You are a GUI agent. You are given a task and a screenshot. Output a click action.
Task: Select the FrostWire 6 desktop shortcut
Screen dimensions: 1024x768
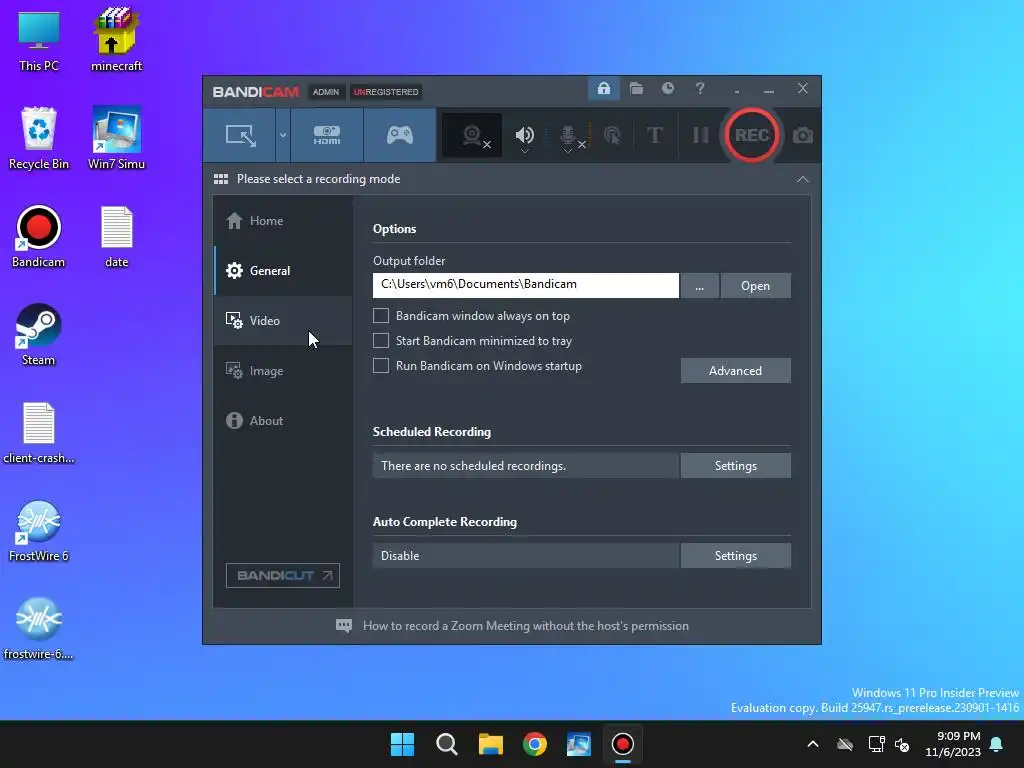[39, 530]
